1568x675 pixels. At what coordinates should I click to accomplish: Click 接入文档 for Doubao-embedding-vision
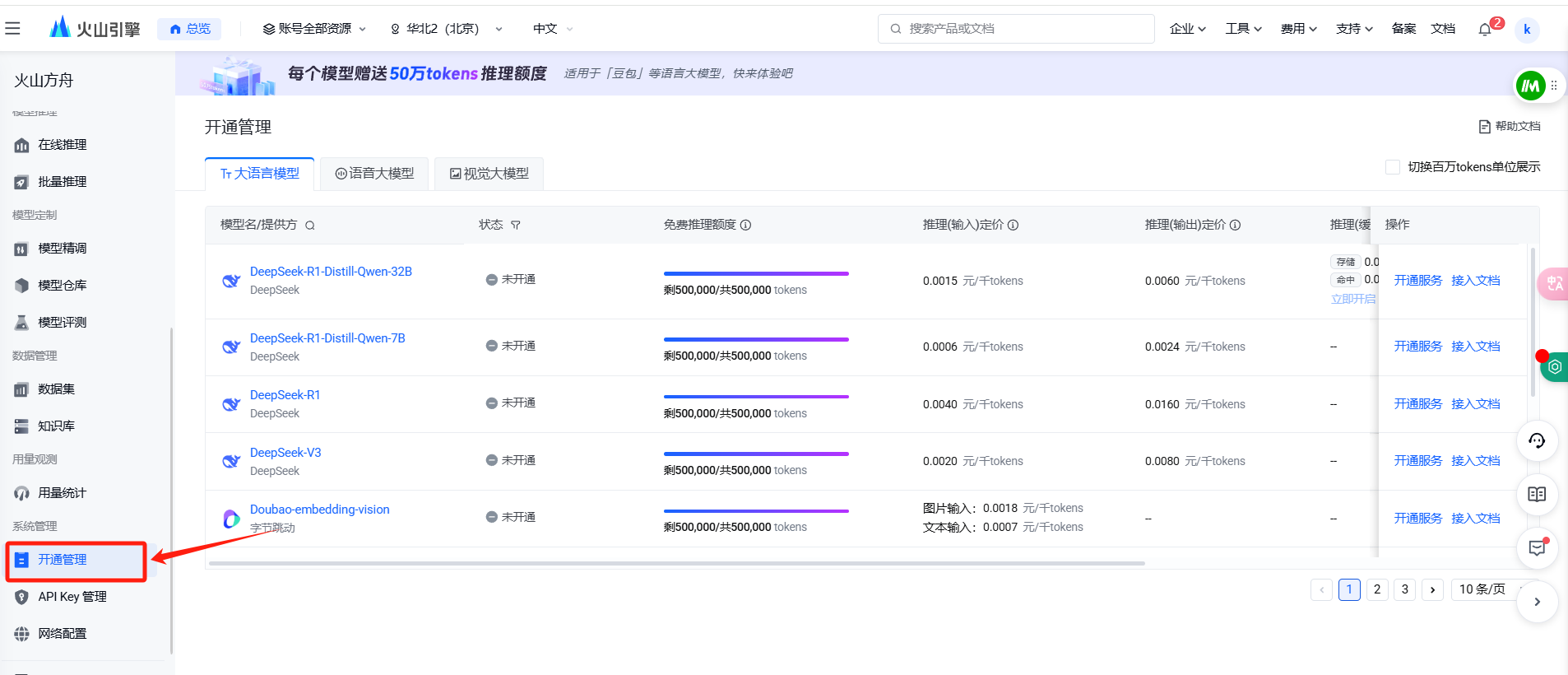[1476, 519]
